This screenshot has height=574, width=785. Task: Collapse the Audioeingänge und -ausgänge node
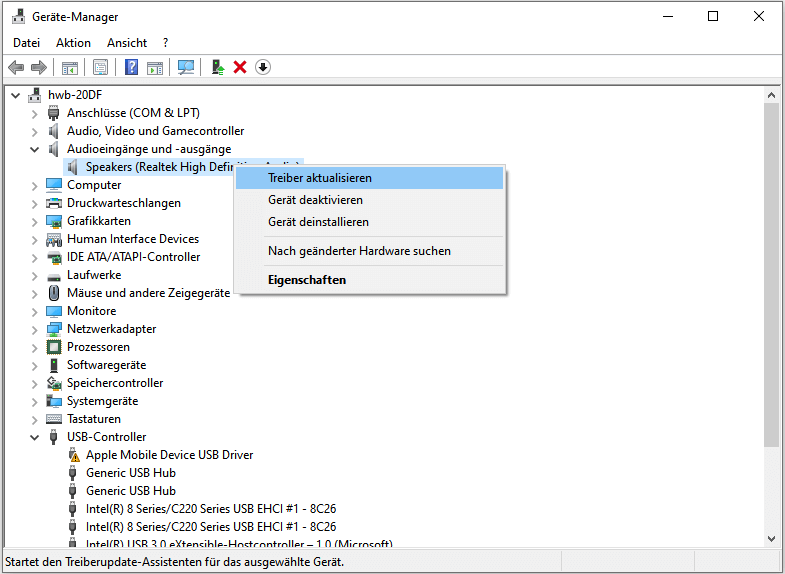(x=35, y=149)
